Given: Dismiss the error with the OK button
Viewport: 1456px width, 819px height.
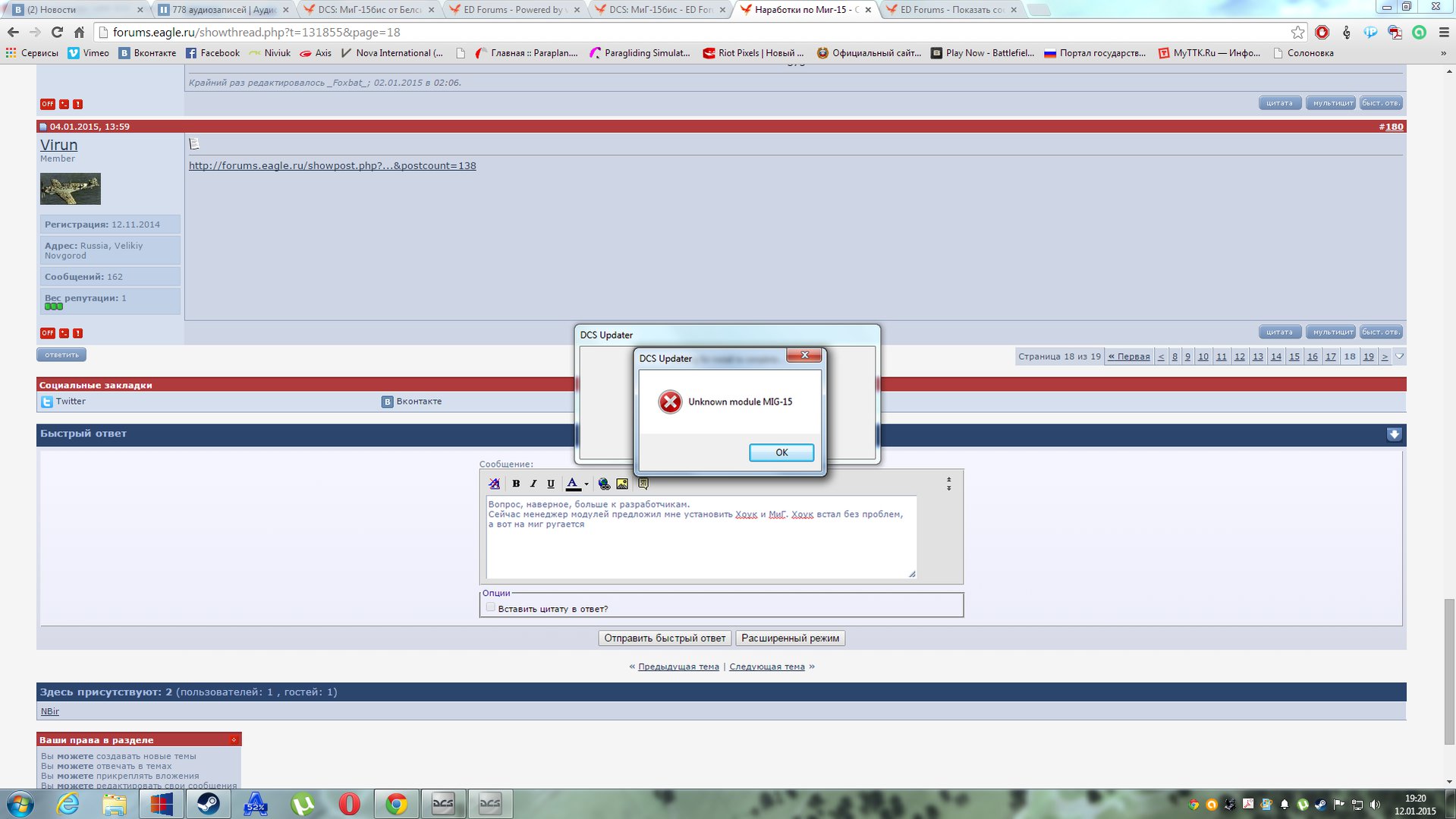Looking at the screenshot, I should (781, 452).
